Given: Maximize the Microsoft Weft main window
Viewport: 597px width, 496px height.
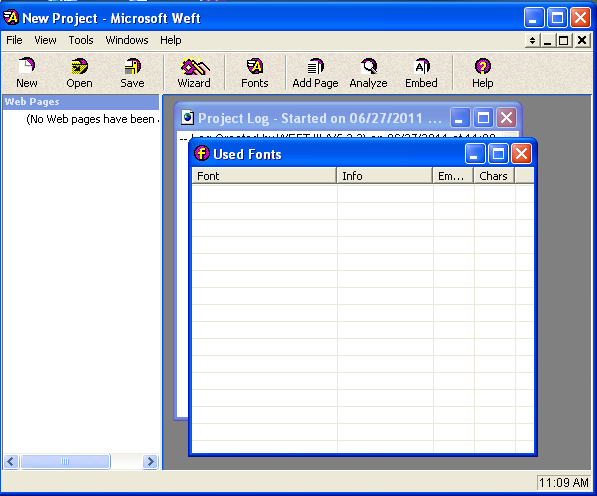Looking at the screenshot, I should coord(557,18).
